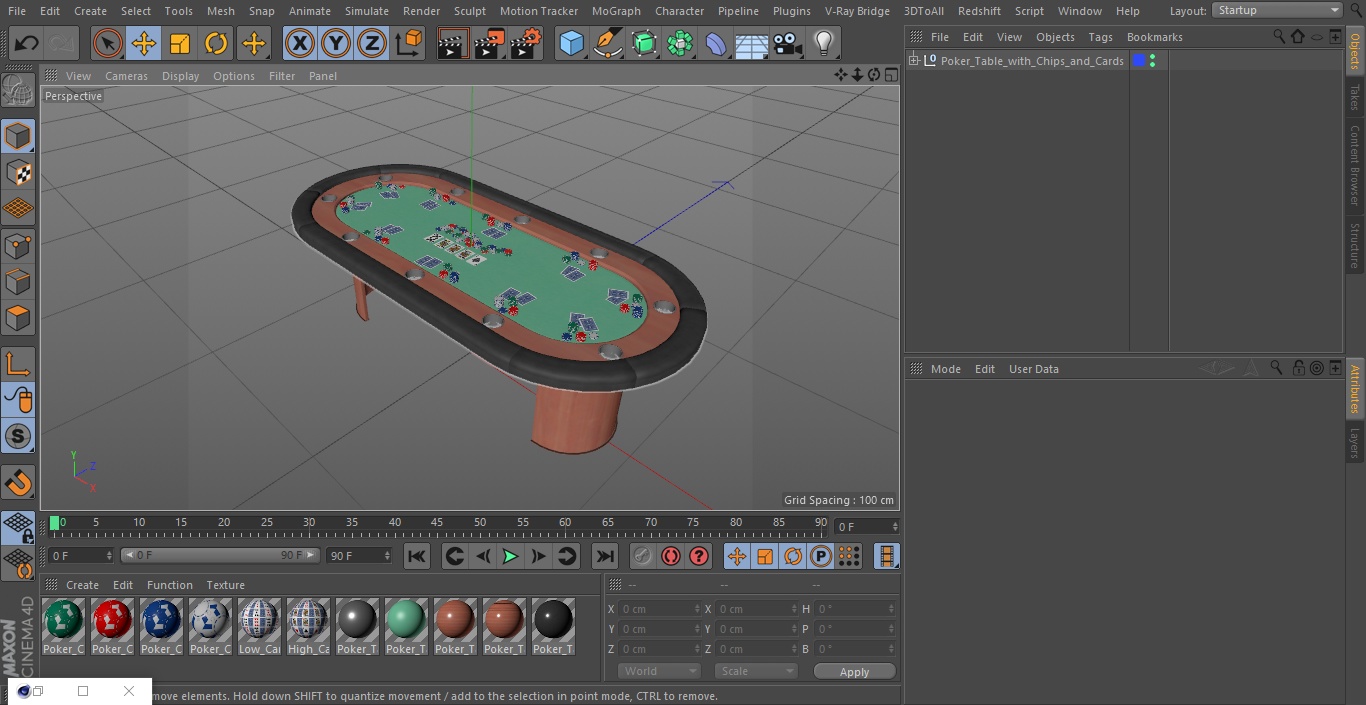Screen dimensions: 1366x705
Task: Switch to Edges mode
Action: click(18, 281)
